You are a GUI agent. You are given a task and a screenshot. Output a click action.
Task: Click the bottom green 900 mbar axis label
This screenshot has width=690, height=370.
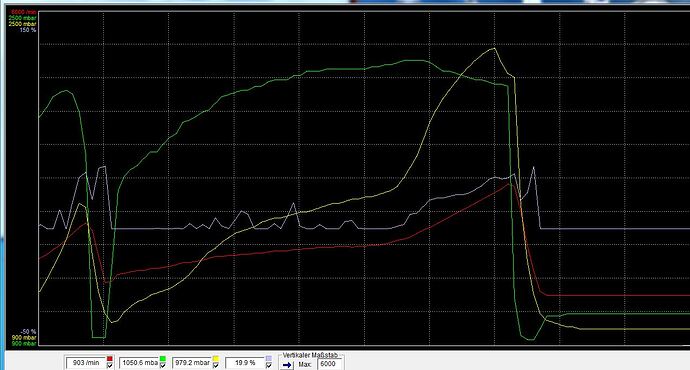click(x=23, y=343)
